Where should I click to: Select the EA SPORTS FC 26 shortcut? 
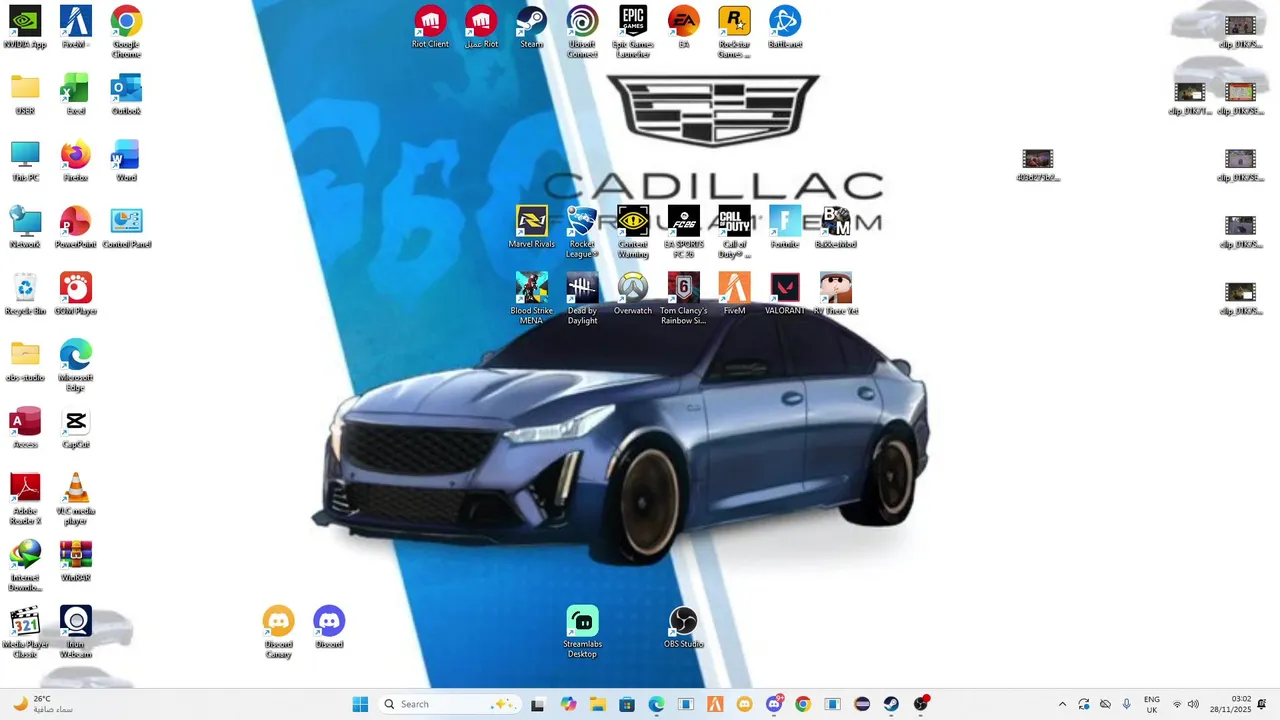tap(683, 232)
